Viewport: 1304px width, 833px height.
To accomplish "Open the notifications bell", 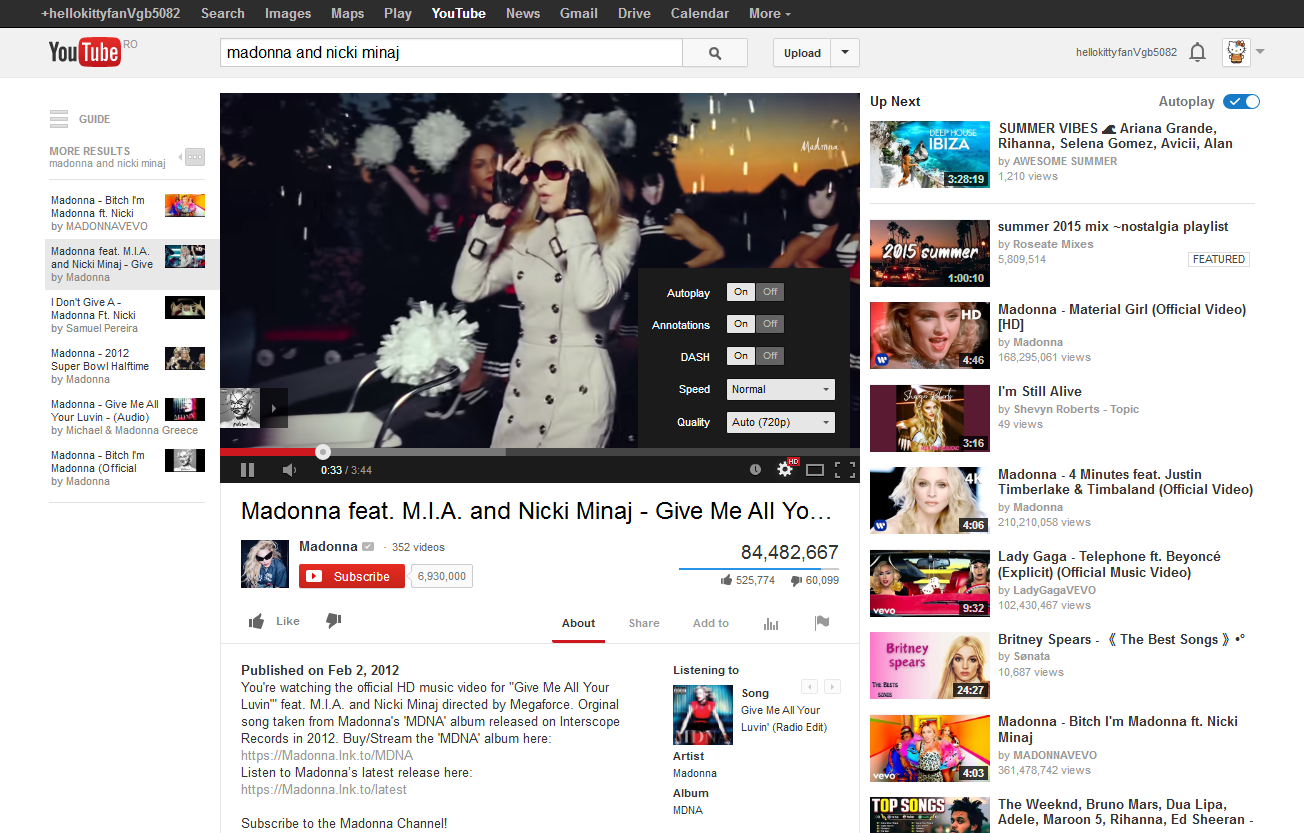I will pos(1197,53).
